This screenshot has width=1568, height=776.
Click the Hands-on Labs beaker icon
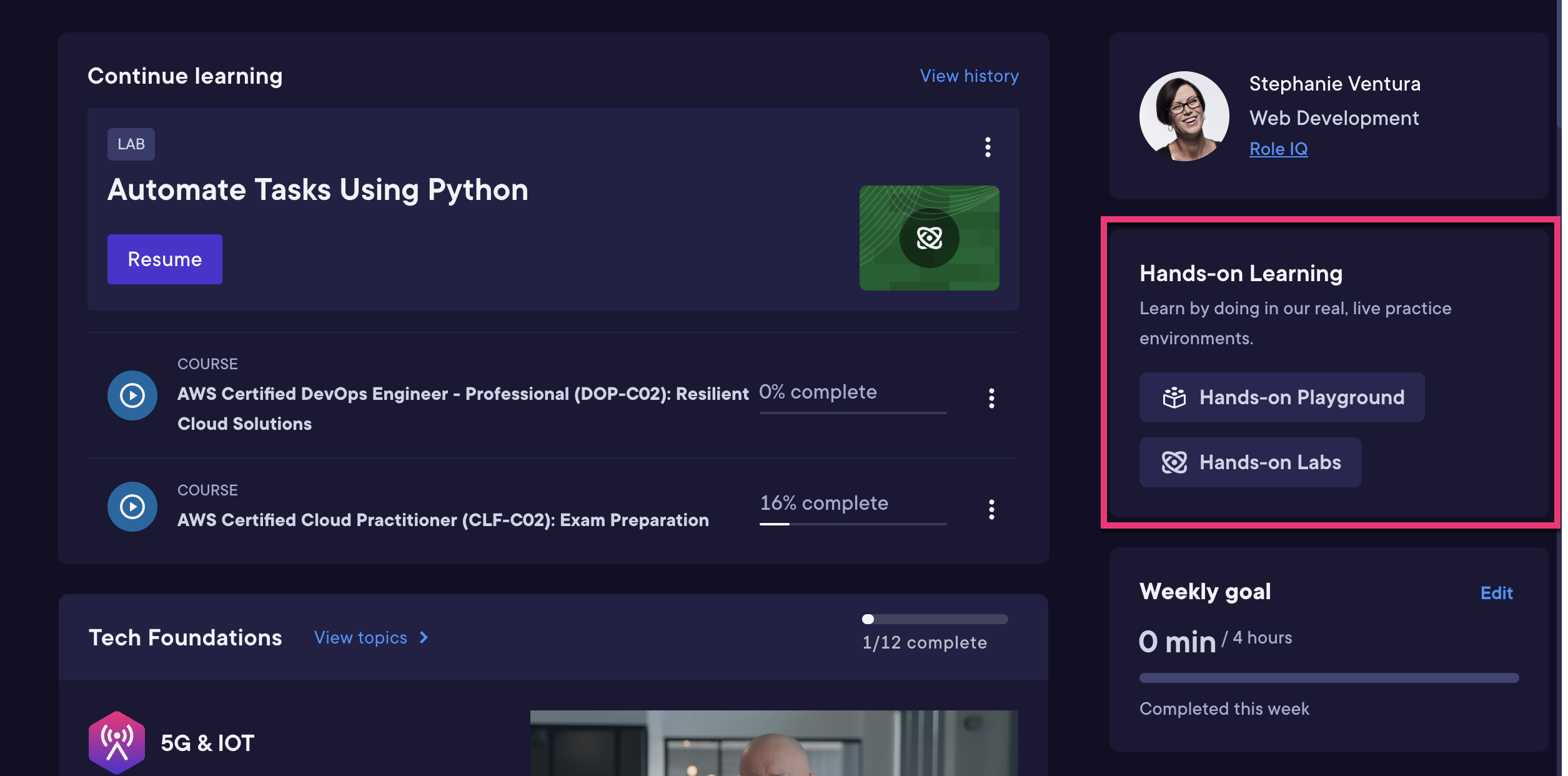[x=1175, y=462]
